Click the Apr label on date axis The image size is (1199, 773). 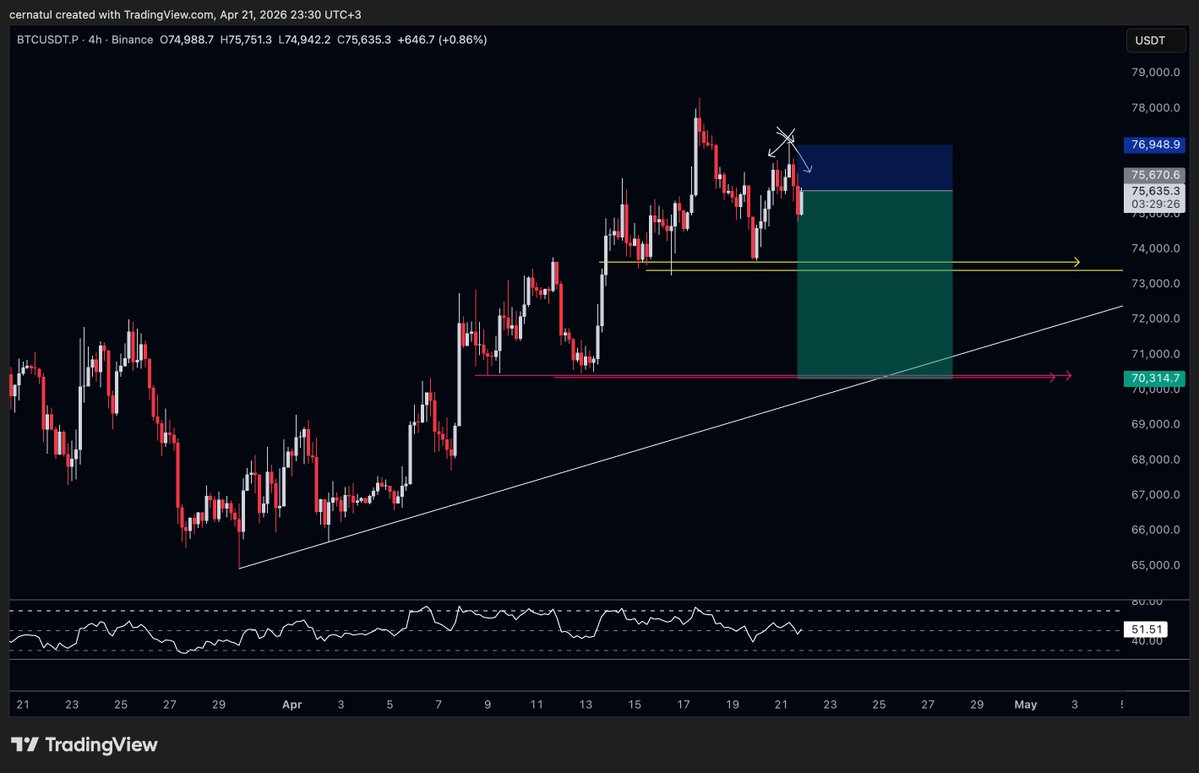click(x=292, y=704)
